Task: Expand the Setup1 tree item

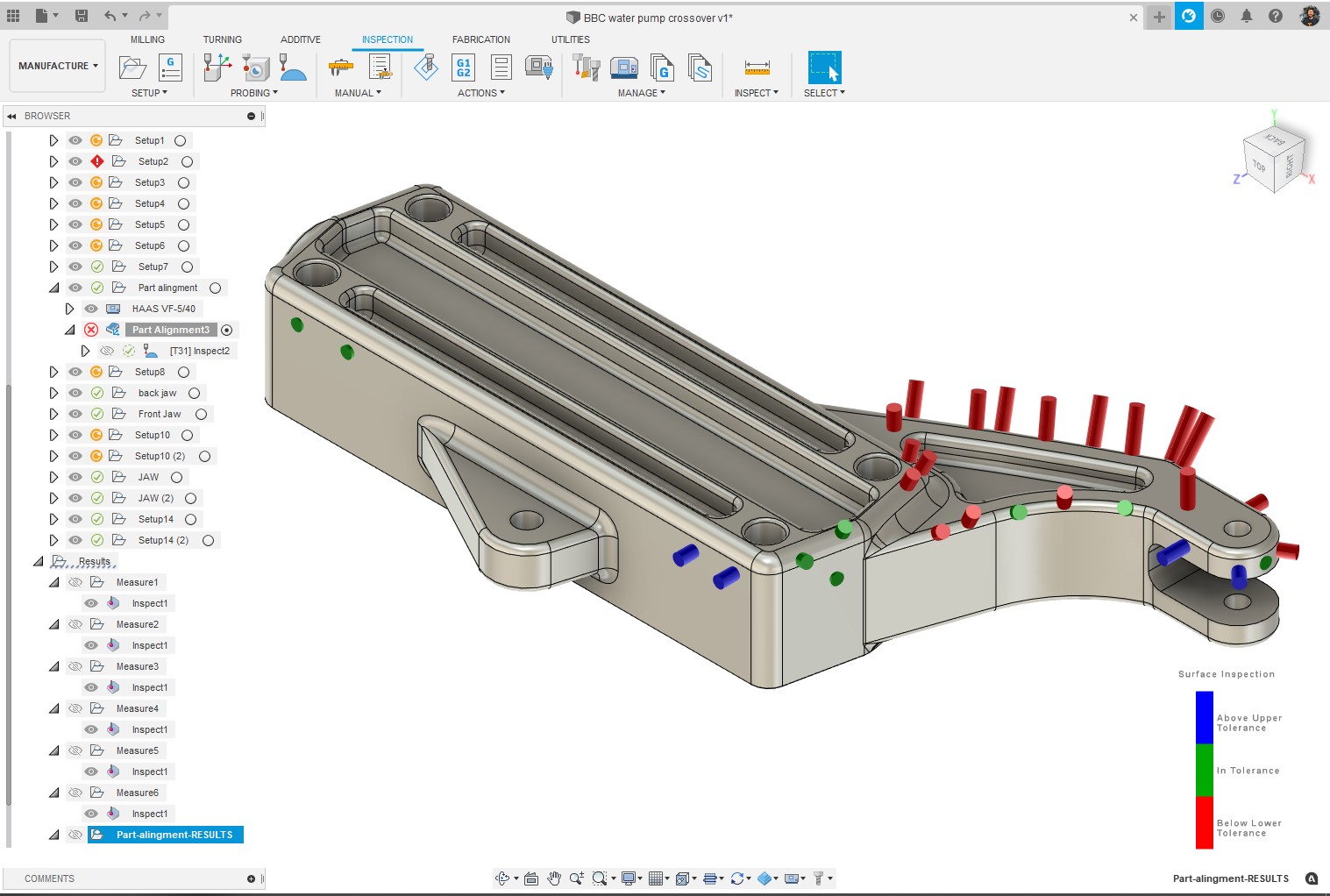Action: pos(53,139)
